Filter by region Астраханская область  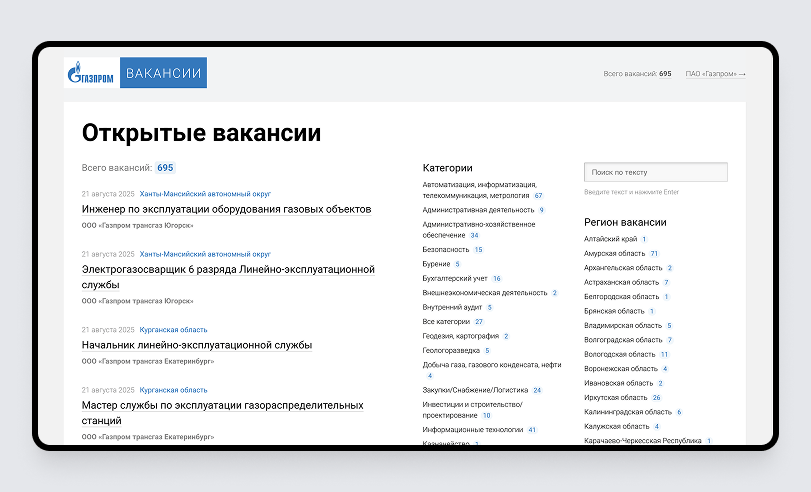point(621,282)
